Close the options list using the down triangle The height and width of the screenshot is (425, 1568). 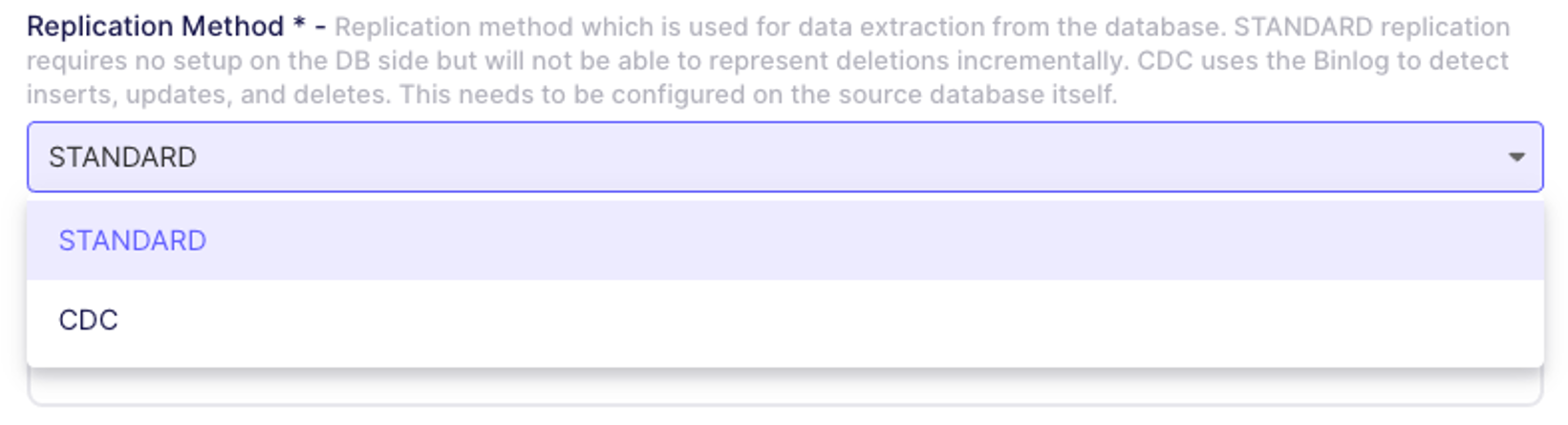(1515, 157)
